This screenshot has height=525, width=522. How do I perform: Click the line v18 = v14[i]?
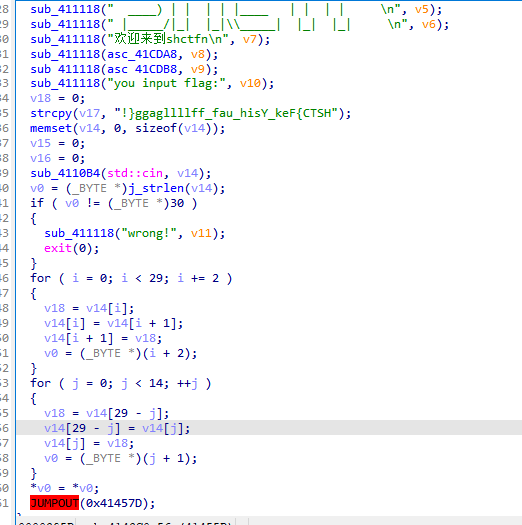click(x=89, y=308)
